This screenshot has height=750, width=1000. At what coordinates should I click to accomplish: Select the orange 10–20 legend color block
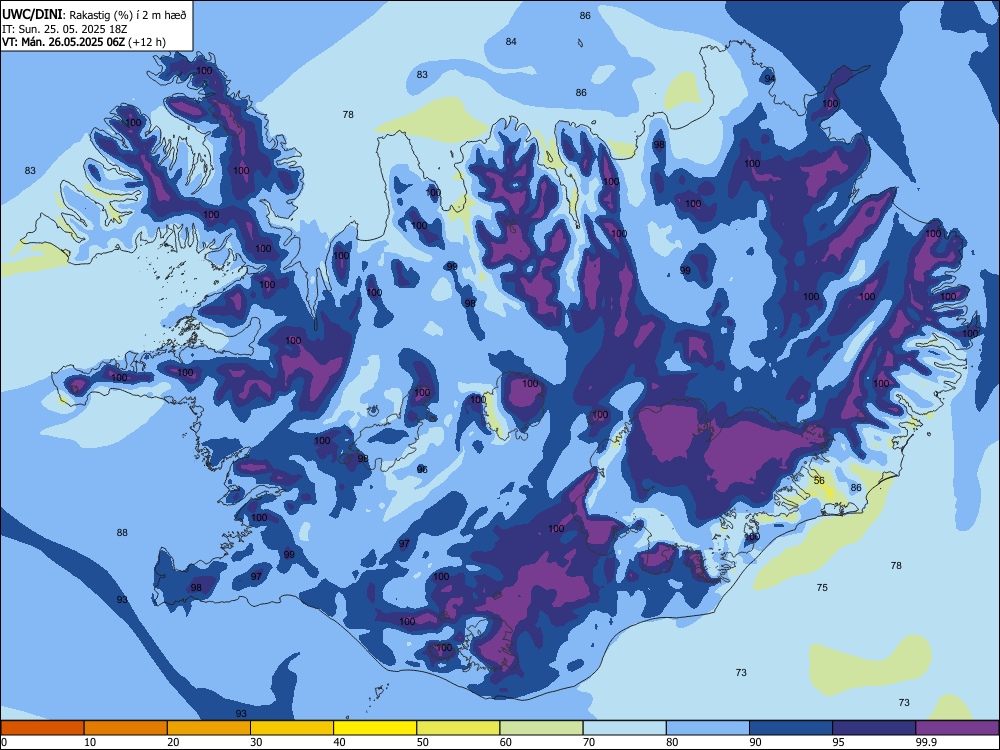coord(126,728)
